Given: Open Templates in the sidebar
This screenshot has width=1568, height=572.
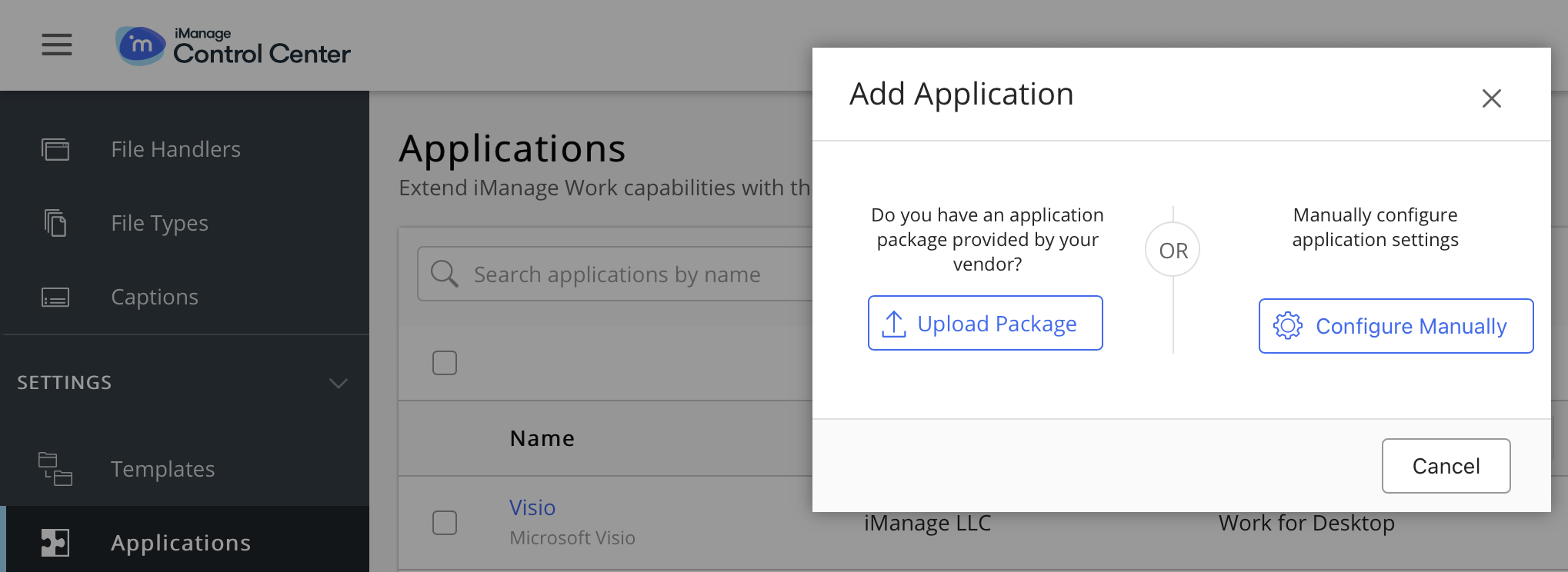Looking at the screenshot, I should (x=162, y=469).
